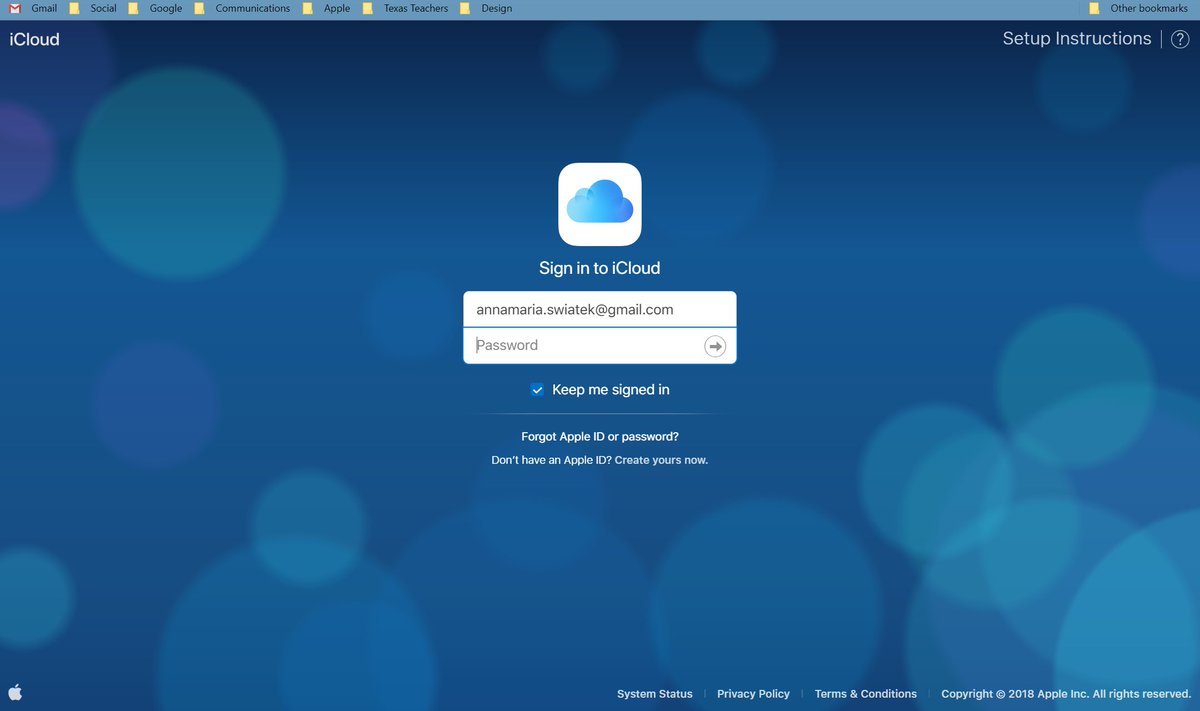
Task: Click the iCloud cloud app icon
Action: pyautogui.click(x=600, y=204)
